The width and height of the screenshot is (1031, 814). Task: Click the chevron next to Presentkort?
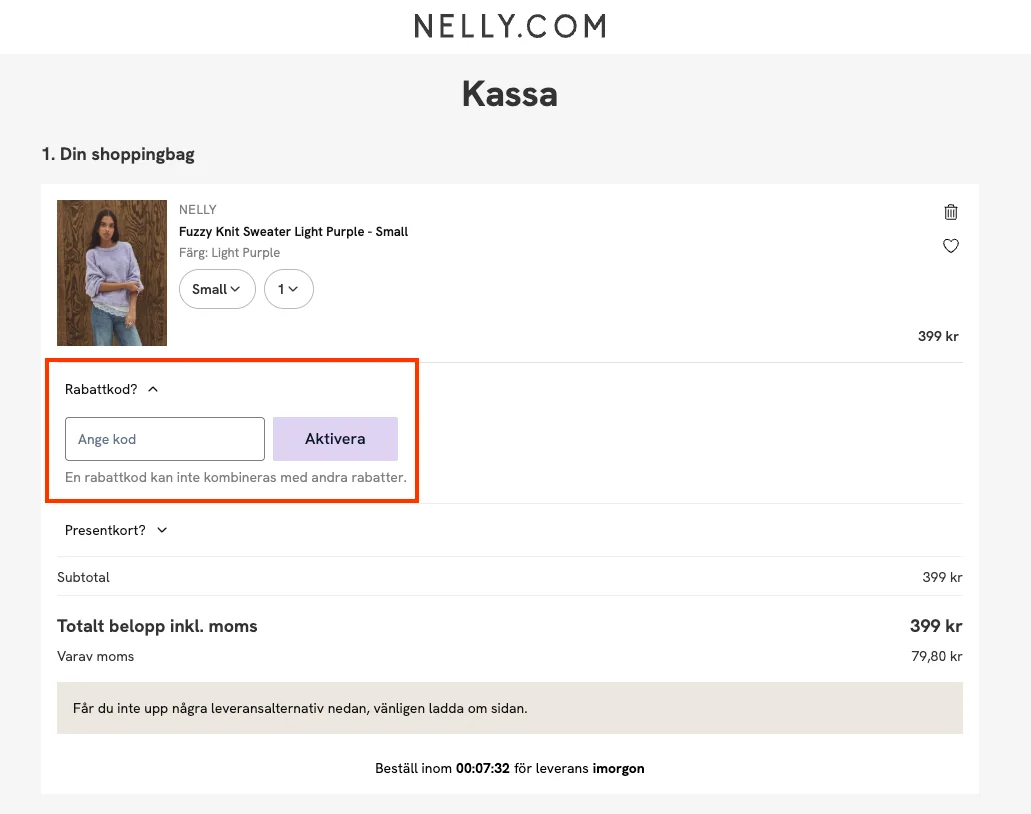(x=161, y=530)
